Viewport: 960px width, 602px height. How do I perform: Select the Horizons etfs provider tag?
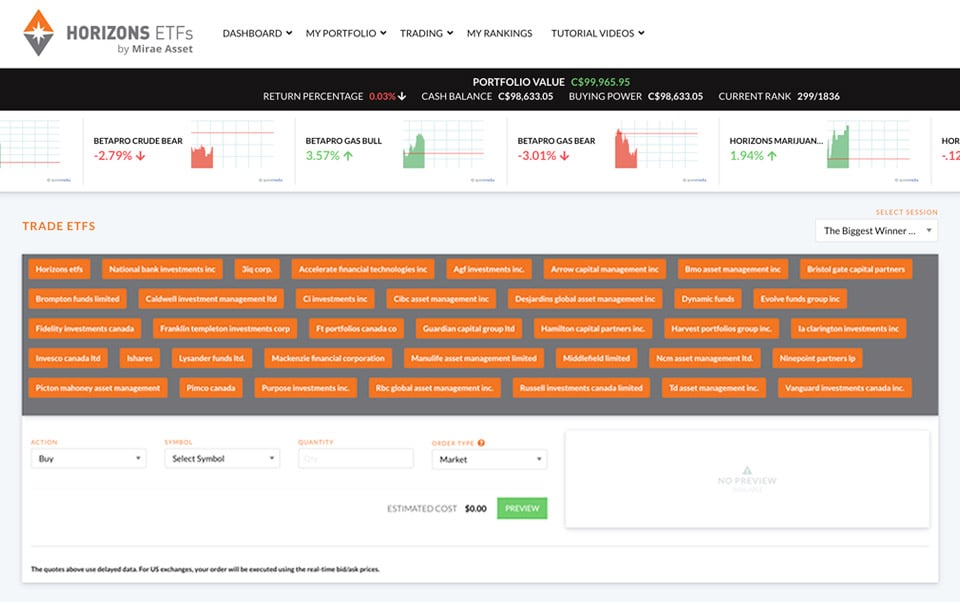(59, 269)
